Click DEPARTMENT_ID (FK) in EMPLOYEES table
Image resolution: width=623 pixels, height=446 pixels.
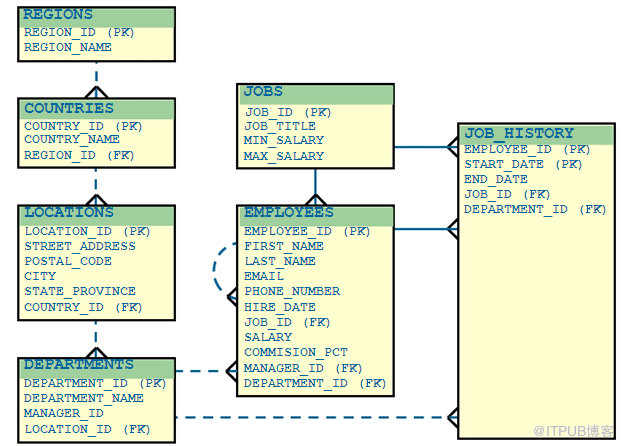point(315,384)
